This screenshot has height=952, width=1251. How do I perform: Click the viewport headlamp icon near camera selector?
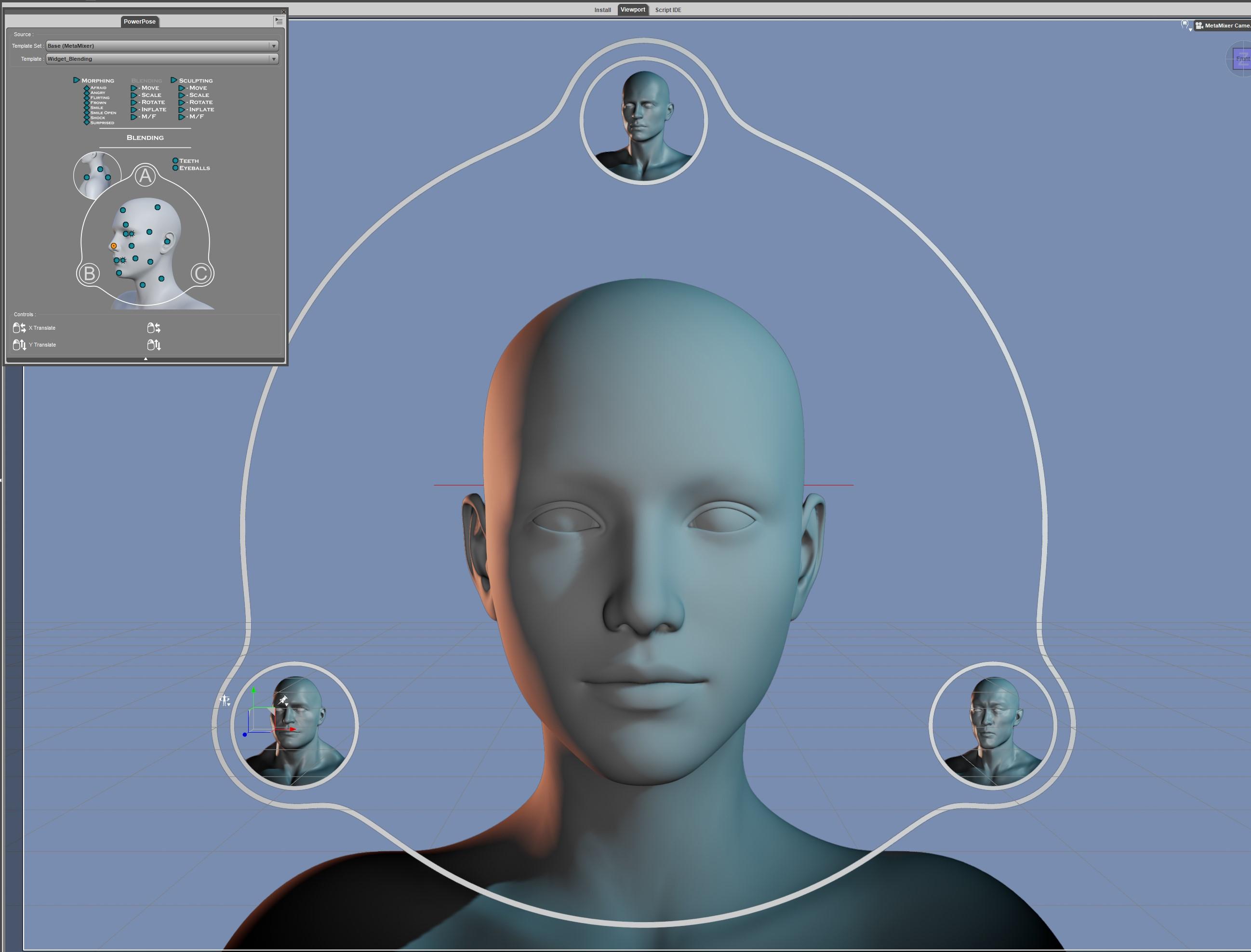tap(1184, 25)
